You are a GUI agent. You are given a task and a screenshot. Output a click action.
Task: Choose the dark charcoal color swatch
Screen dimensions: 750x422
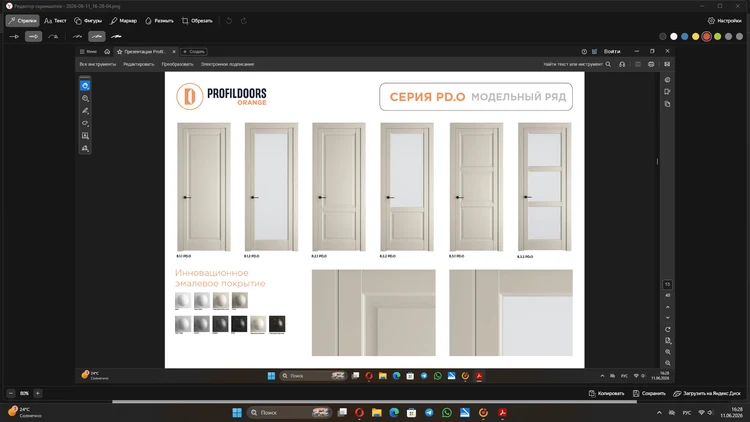tap(662, 36)
